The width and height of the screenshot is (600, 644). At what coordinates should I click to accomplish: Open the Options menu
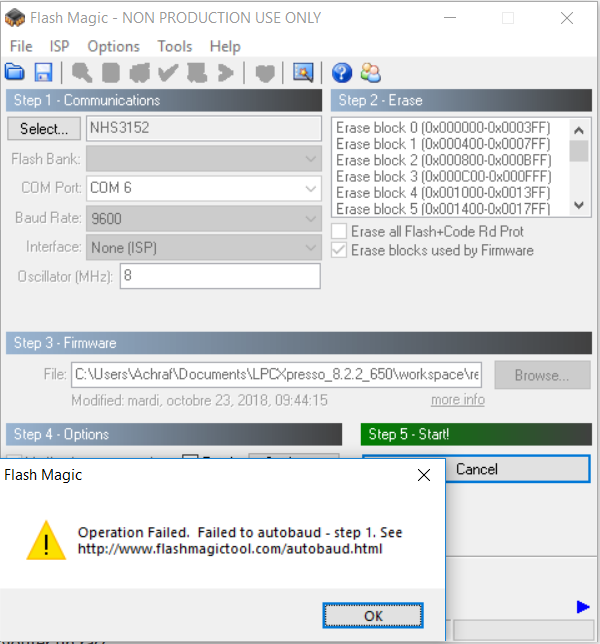click(x=113, y=46)
